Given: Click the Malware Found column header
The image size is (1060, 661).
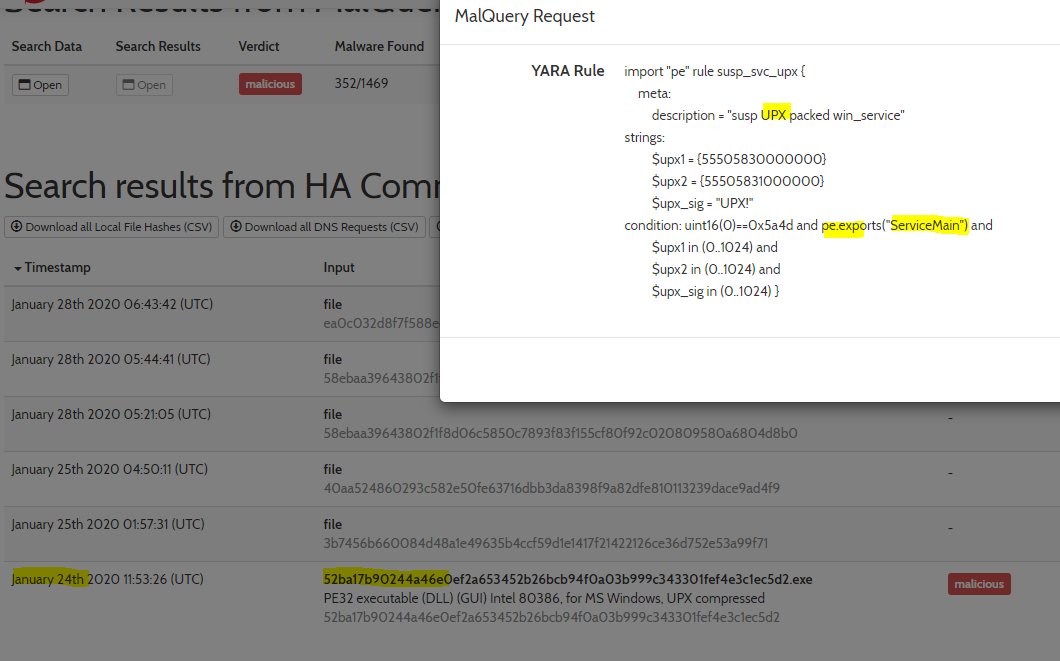Looking at the screenshot, I should [379, 46].
